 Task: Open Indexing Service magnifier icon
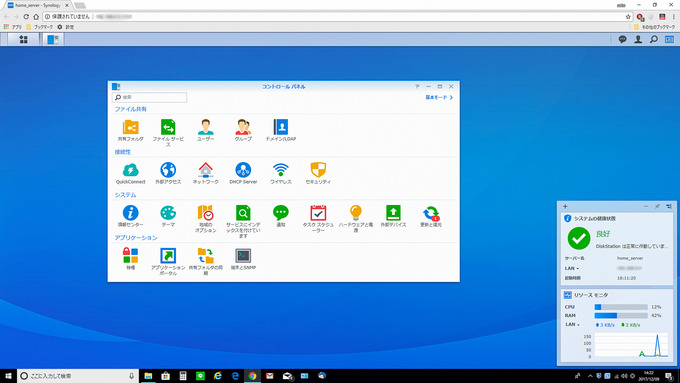243,213
